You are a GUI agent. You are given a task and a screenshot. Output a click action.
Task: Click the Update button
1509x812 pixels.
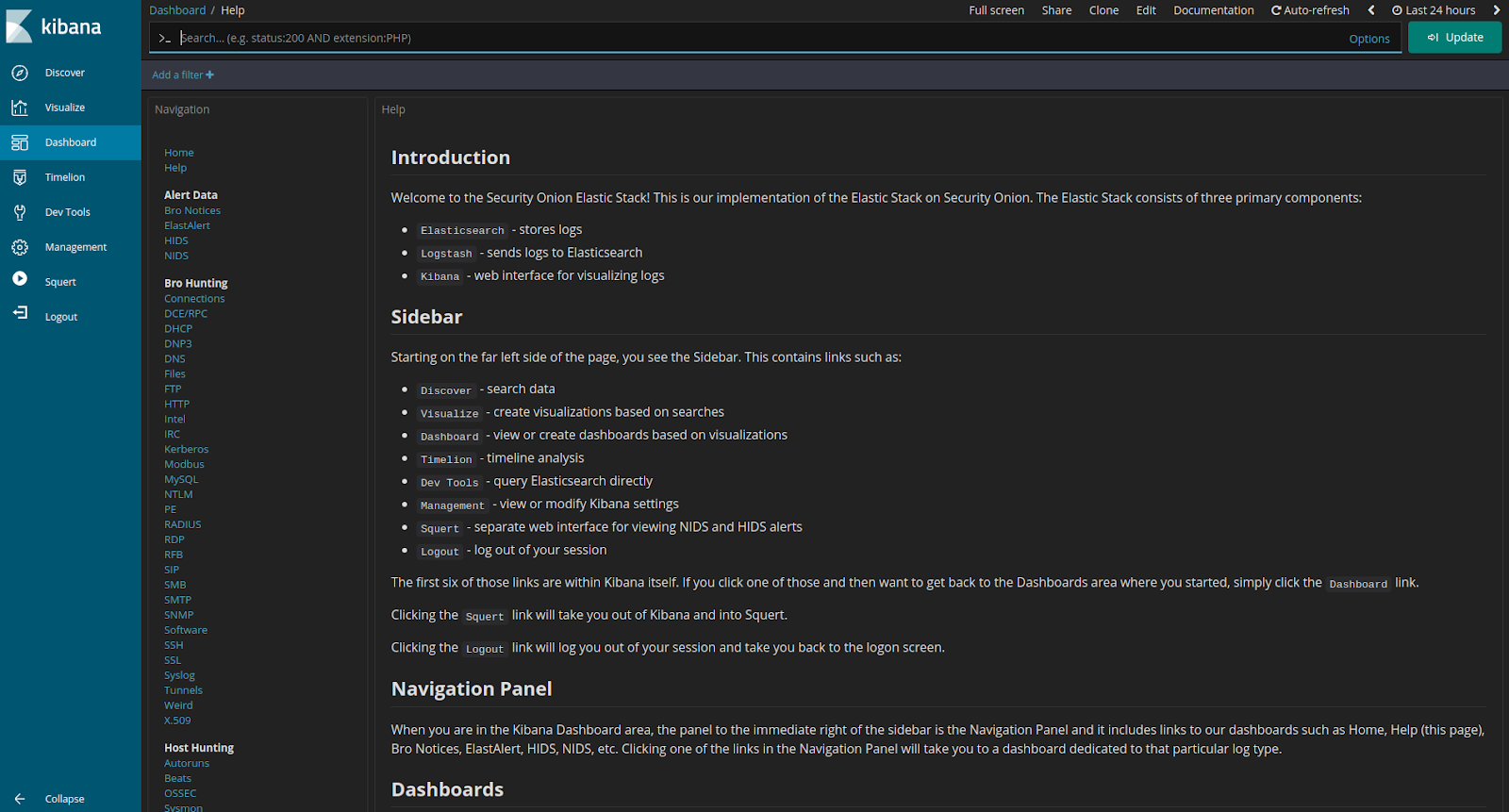tap(1454, 38)
